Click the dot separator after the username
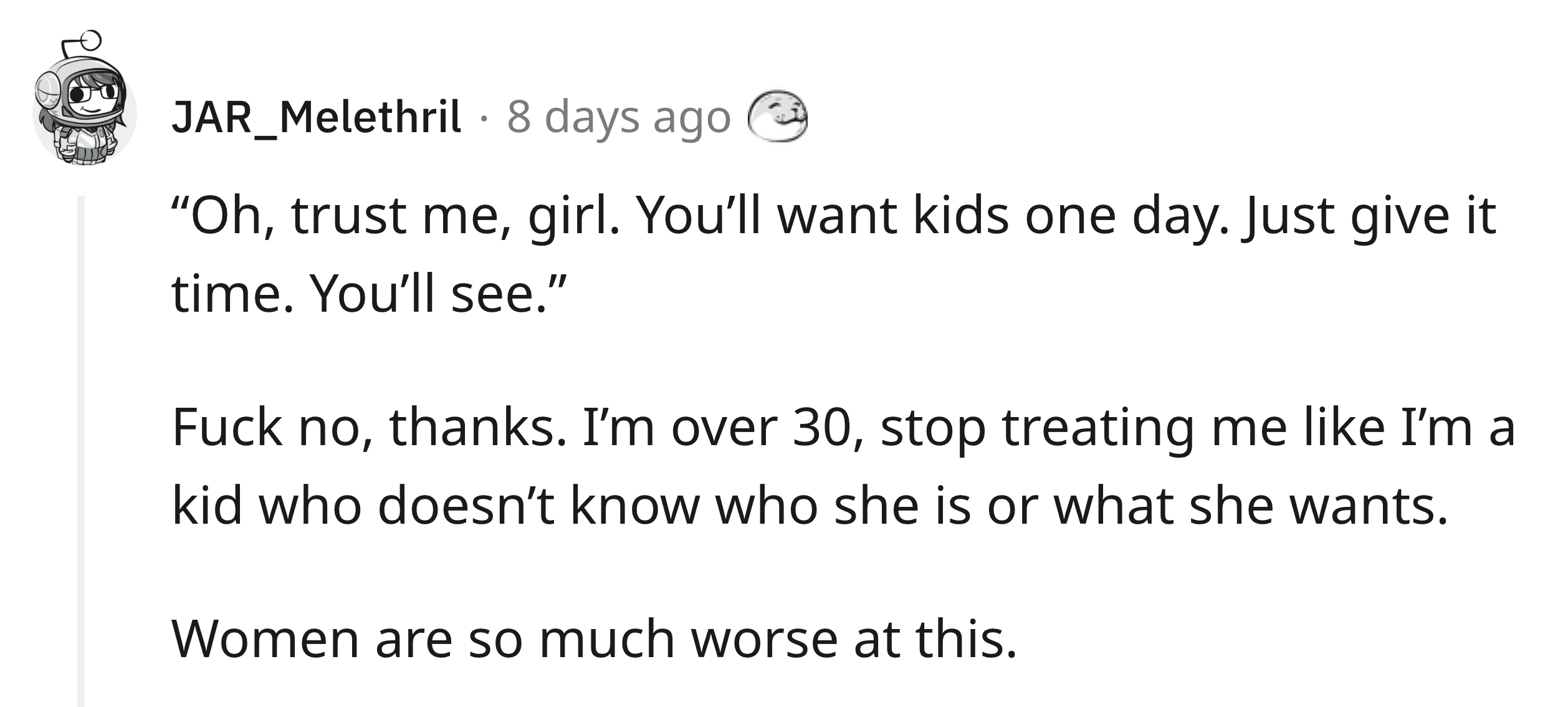The image size is (1568, 707). (484, 118)
